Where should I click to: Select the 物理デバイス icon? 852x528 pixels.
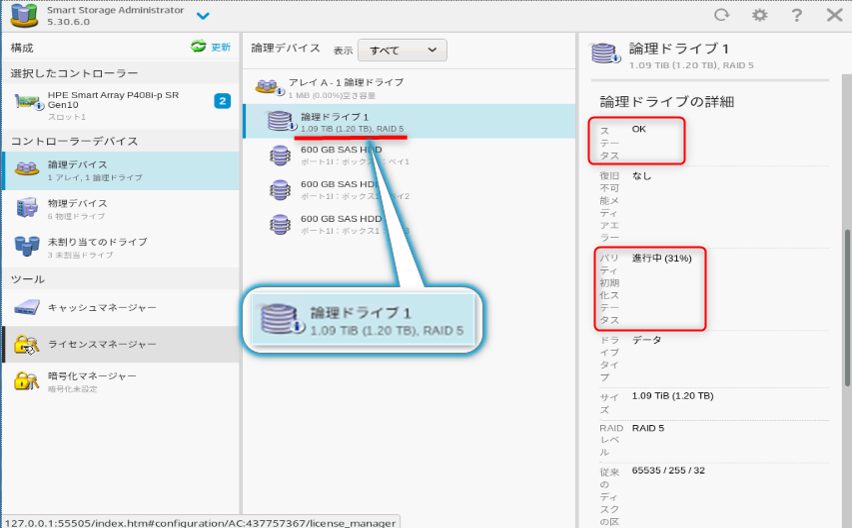coord(27,208)
